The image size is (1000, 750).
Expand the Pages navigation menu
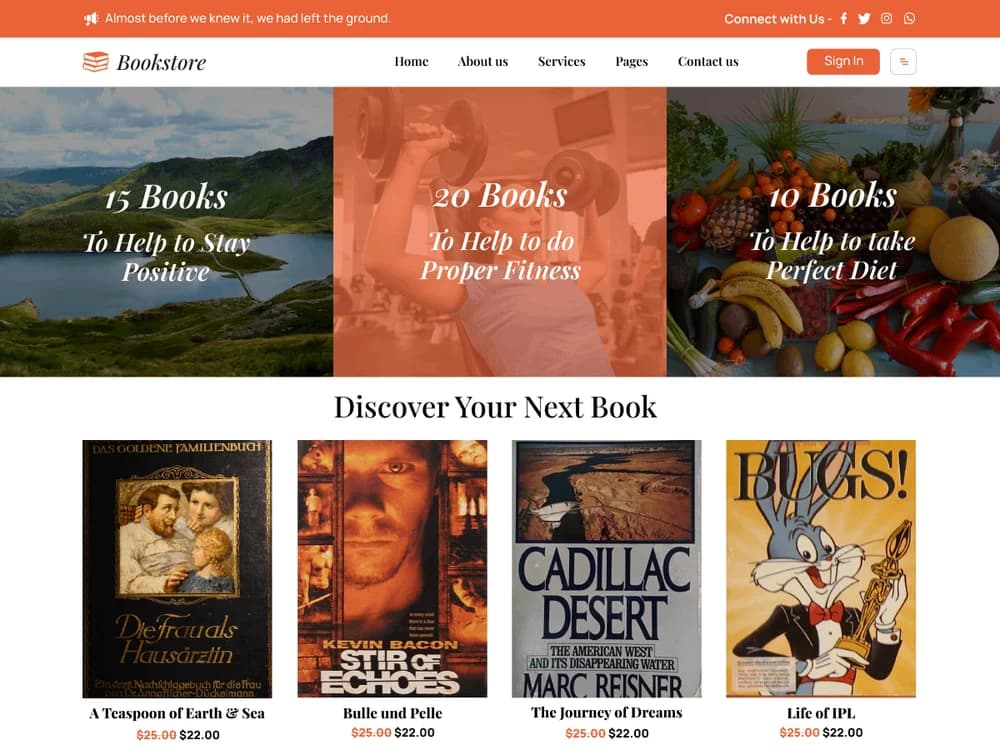point(631,62)
